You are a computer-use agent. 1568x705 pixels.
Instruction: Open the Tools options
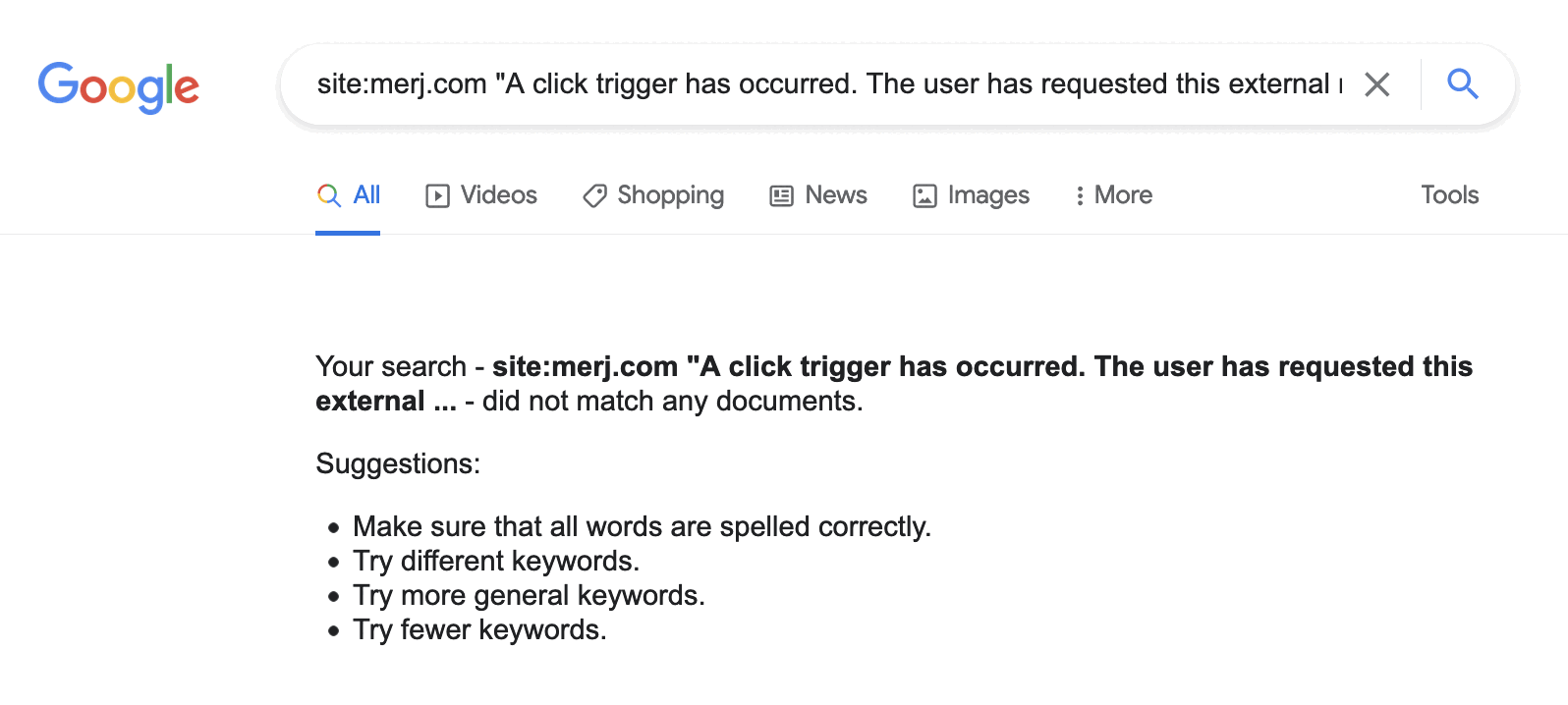1449,195
